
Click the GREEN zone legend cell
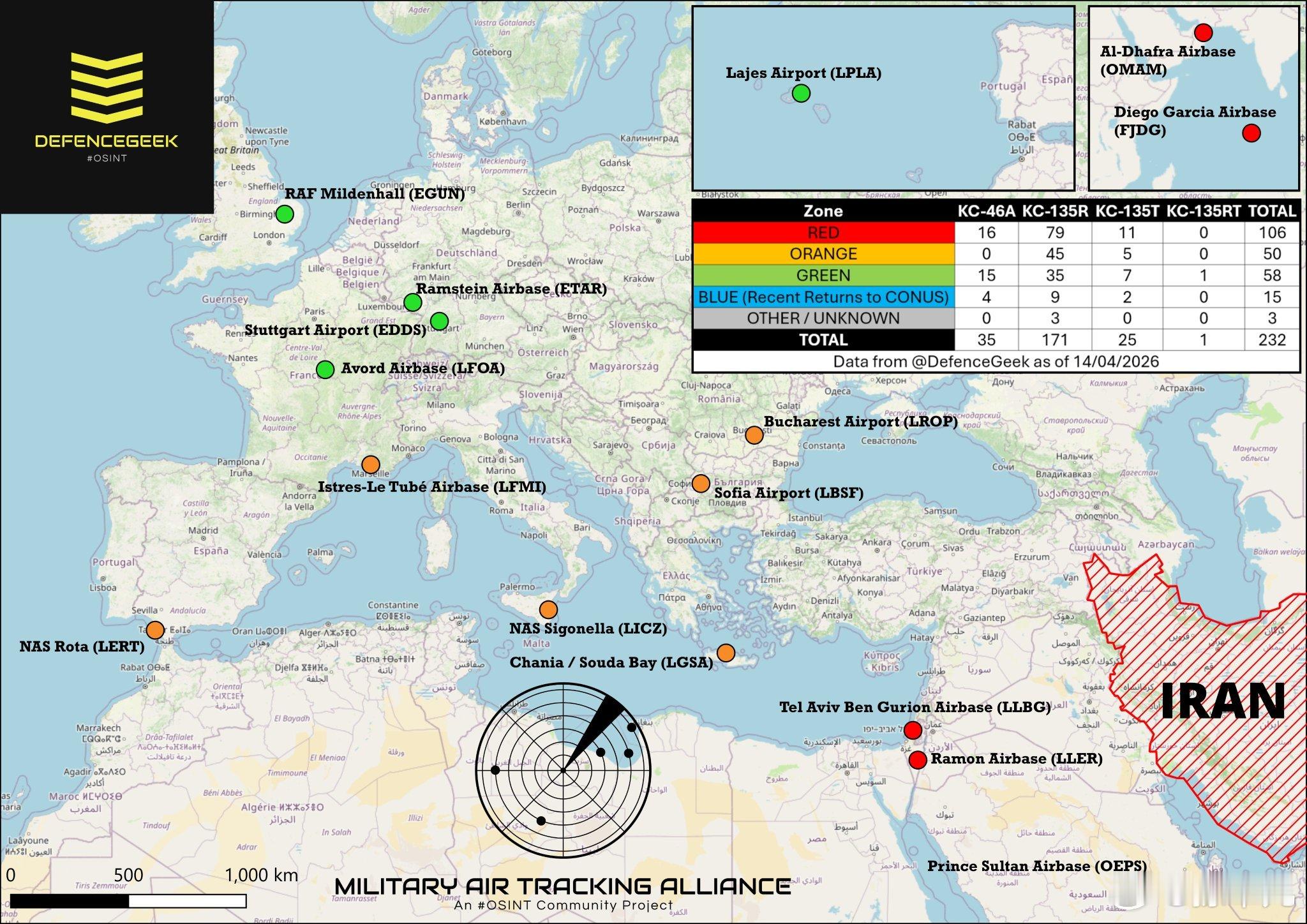[823, 276]
